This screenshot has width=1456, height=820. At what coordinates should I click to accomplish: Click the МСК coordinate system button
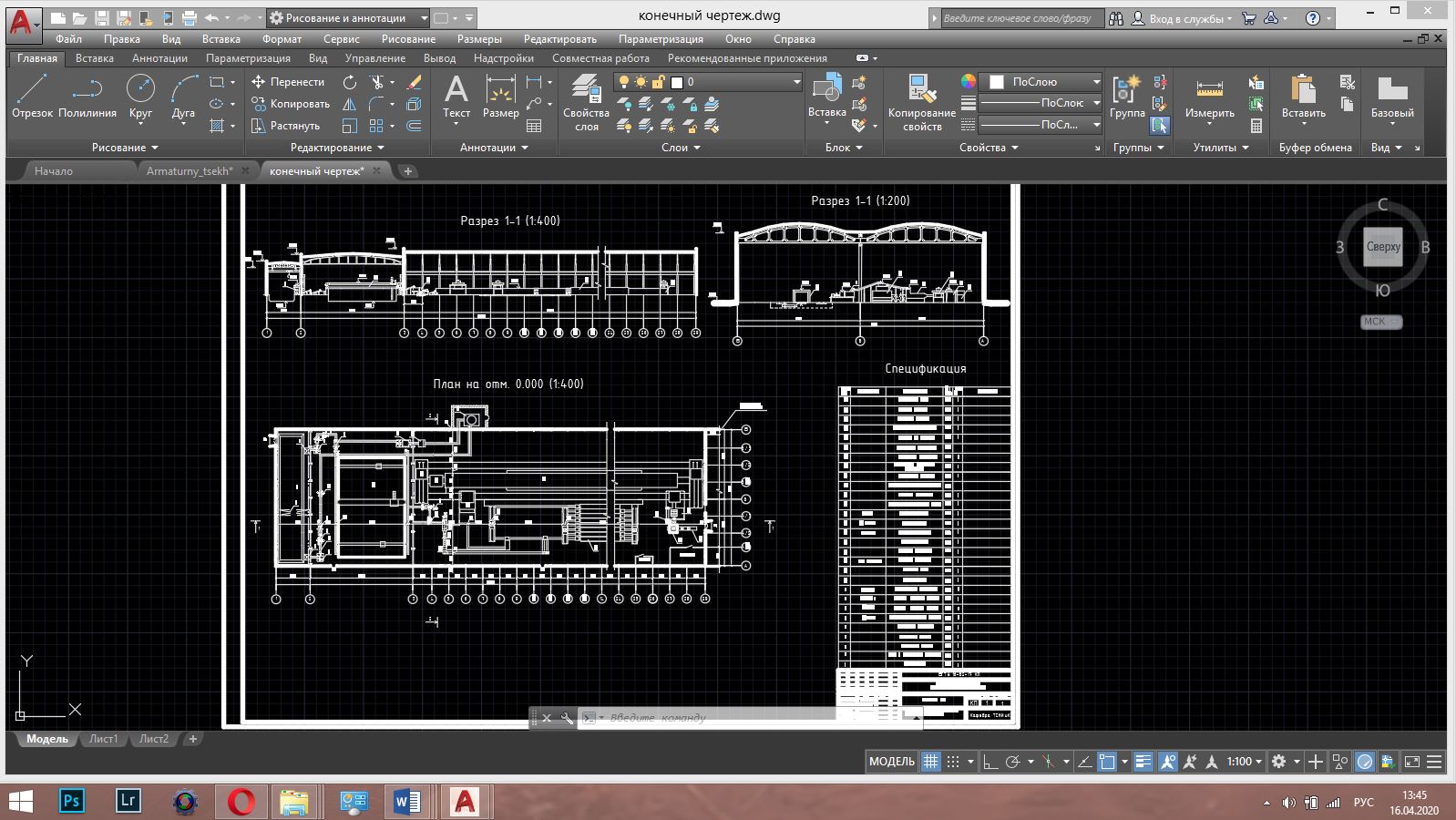click(x=1381, y=322)
